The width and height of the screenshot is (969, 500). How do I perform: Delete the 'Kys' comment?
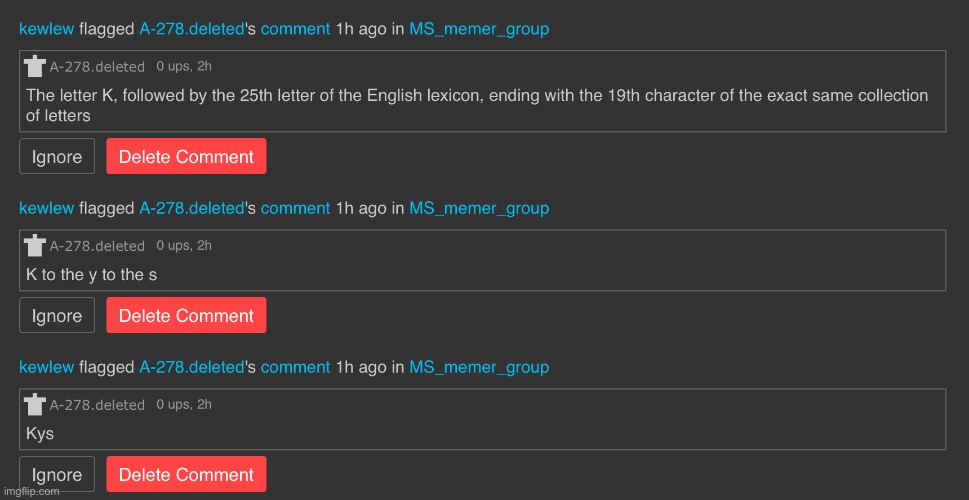point(186,474)
